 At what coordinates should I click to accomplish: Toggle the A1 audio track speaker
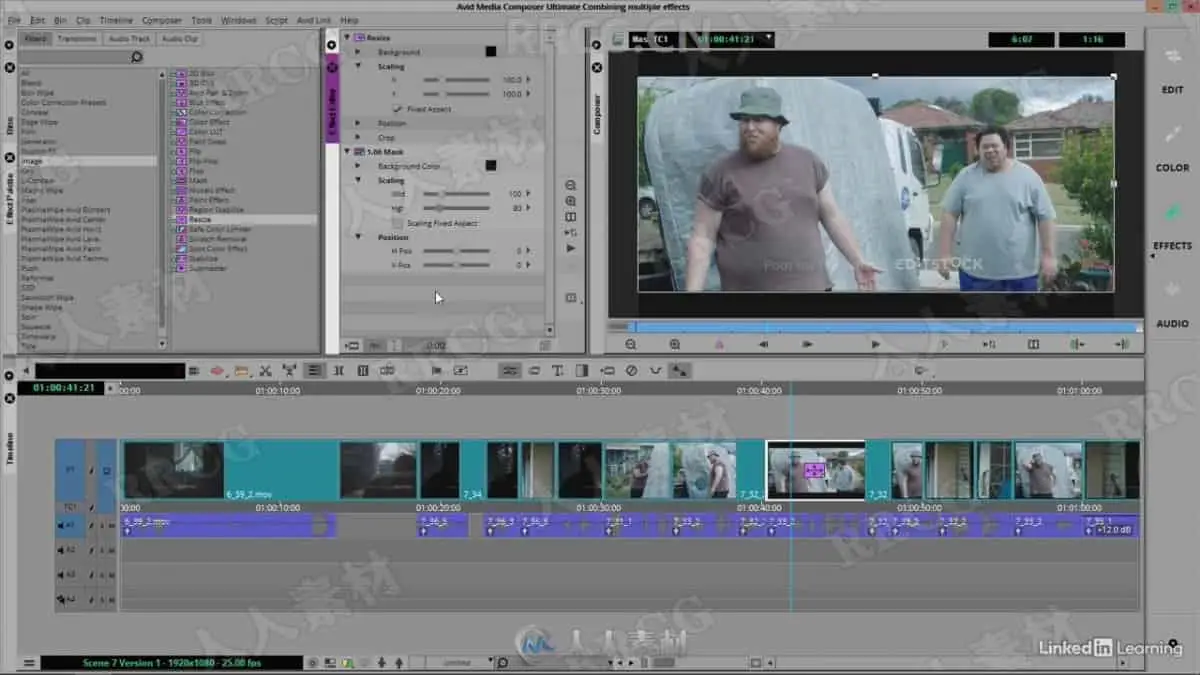[x=59, y=526]
